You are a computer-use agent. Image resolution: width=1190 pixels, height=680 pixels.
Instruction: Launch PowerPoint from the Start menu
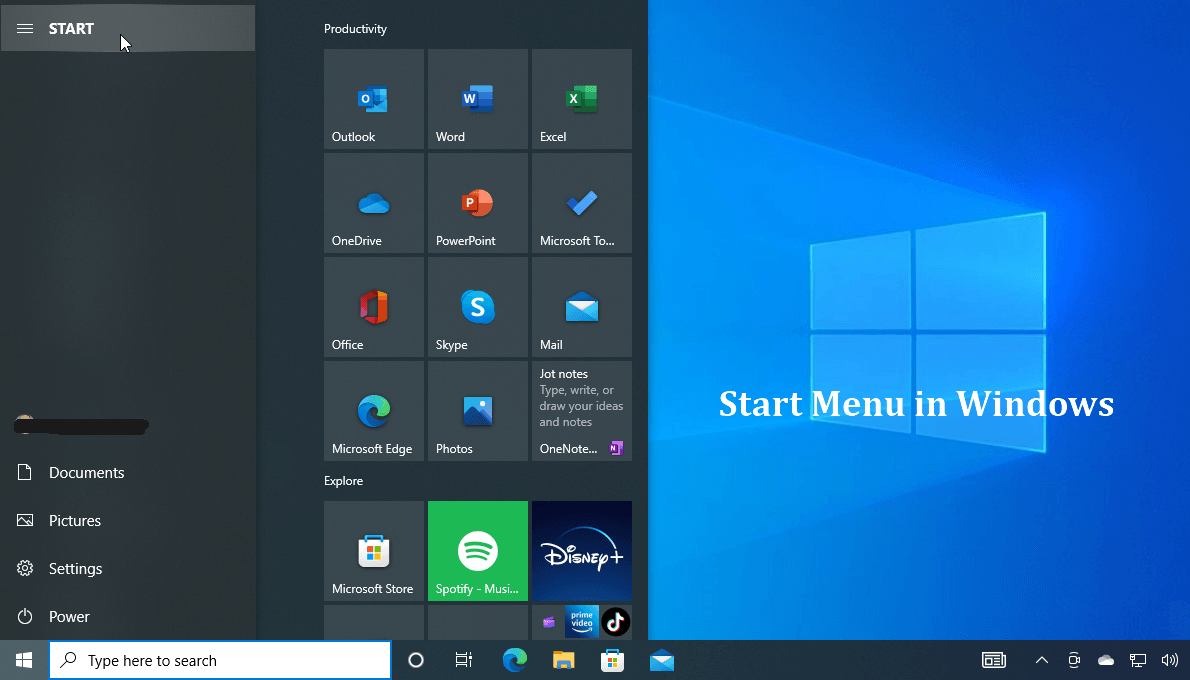click(x=477, y=203)
